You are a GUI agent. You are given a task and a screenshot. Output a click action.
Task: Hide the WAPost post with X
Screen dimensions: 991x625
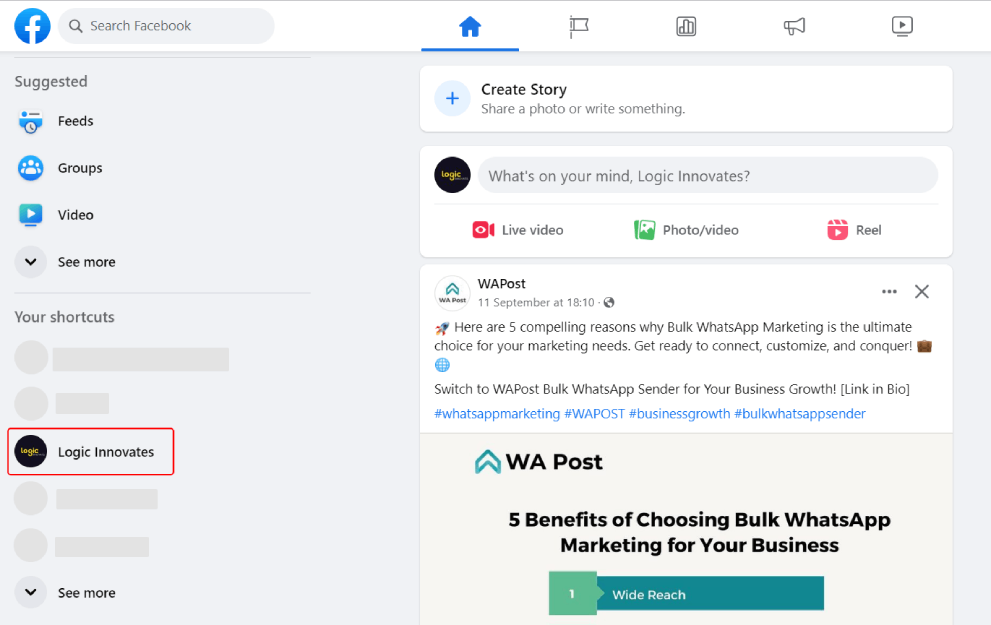click(922, 291)
